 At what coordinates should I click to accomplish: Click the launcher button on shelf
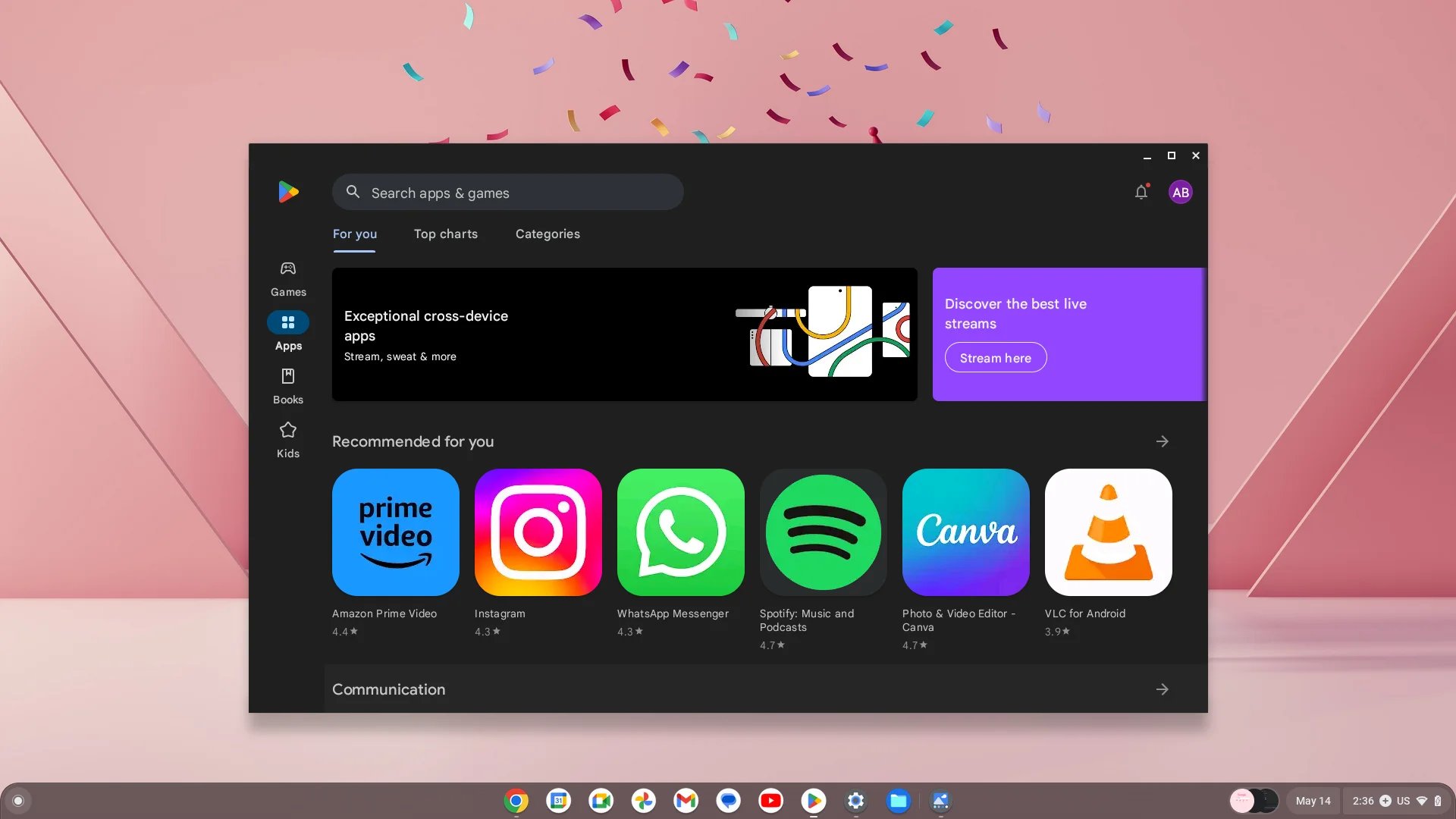click(x=18, y=801)
